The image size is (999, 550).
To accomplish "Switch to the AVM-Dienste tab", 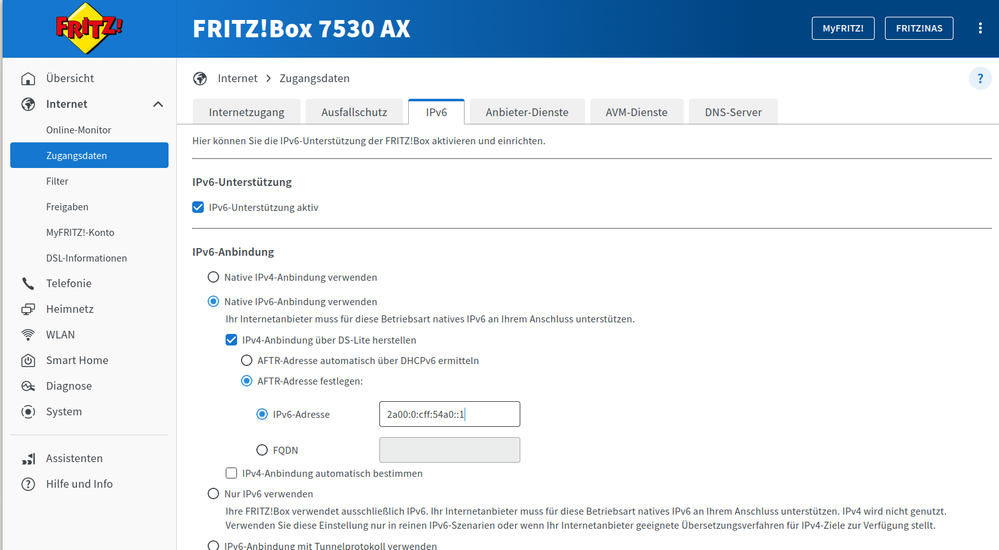I will (636, 112).
